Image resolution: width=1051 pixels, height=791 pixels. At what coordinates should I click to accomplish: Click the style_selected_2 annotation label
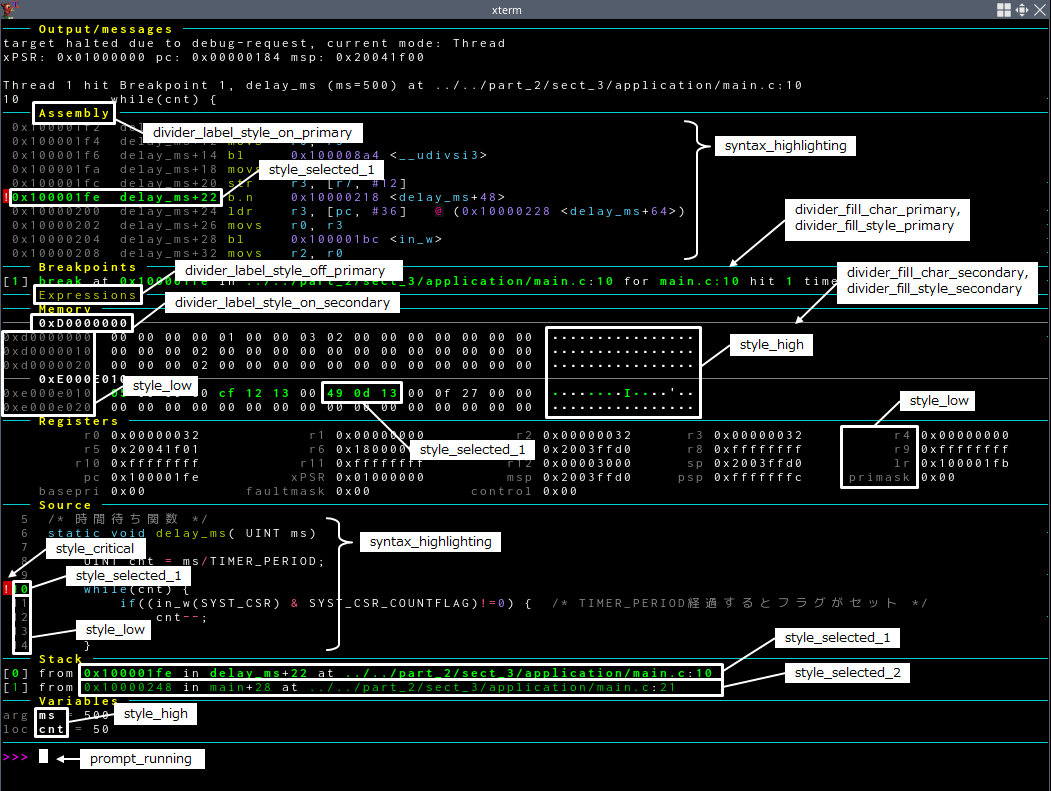[x=848, y=673]
